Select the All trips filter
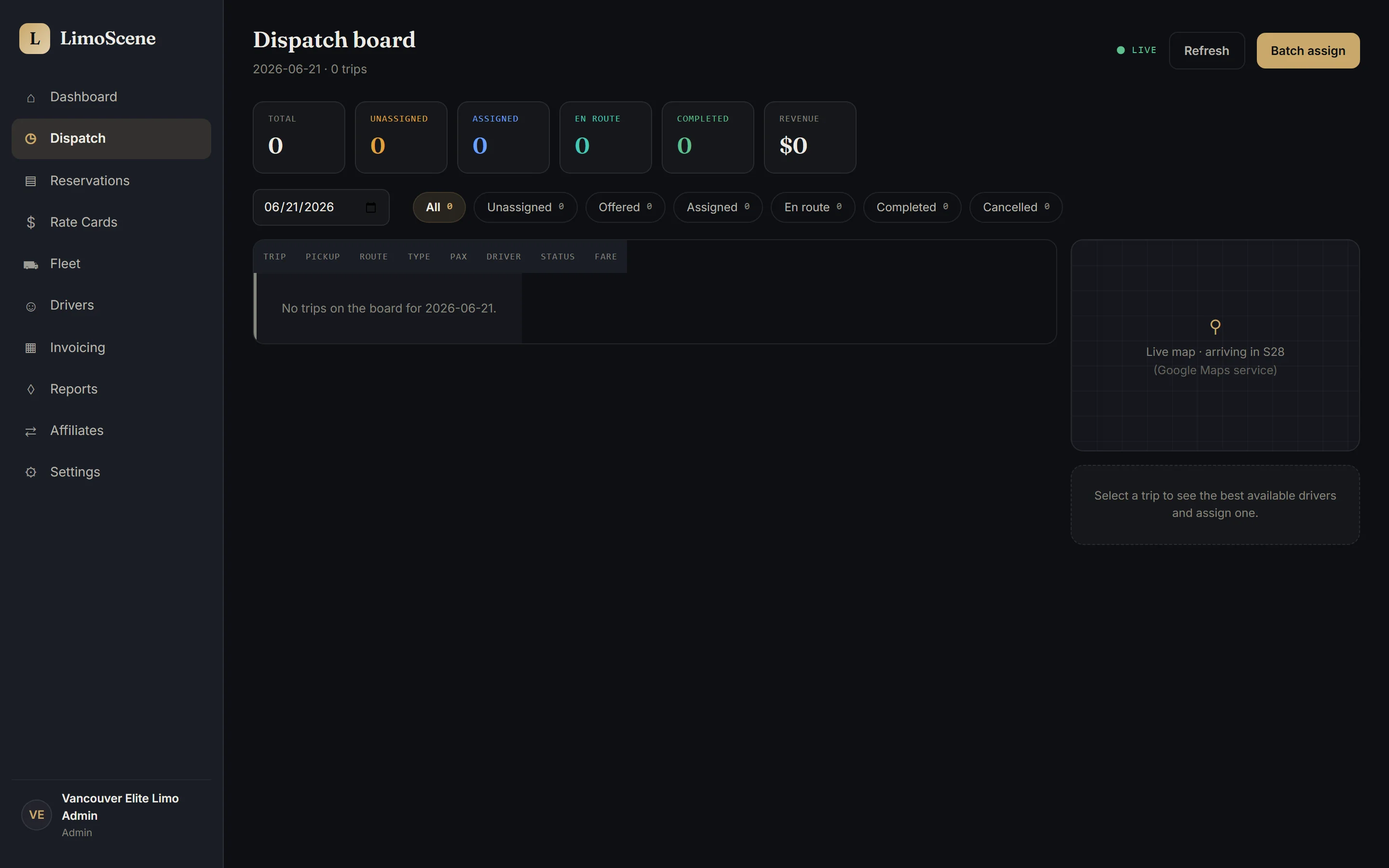Screen dimensions: 1389x868 pos(439,207)
